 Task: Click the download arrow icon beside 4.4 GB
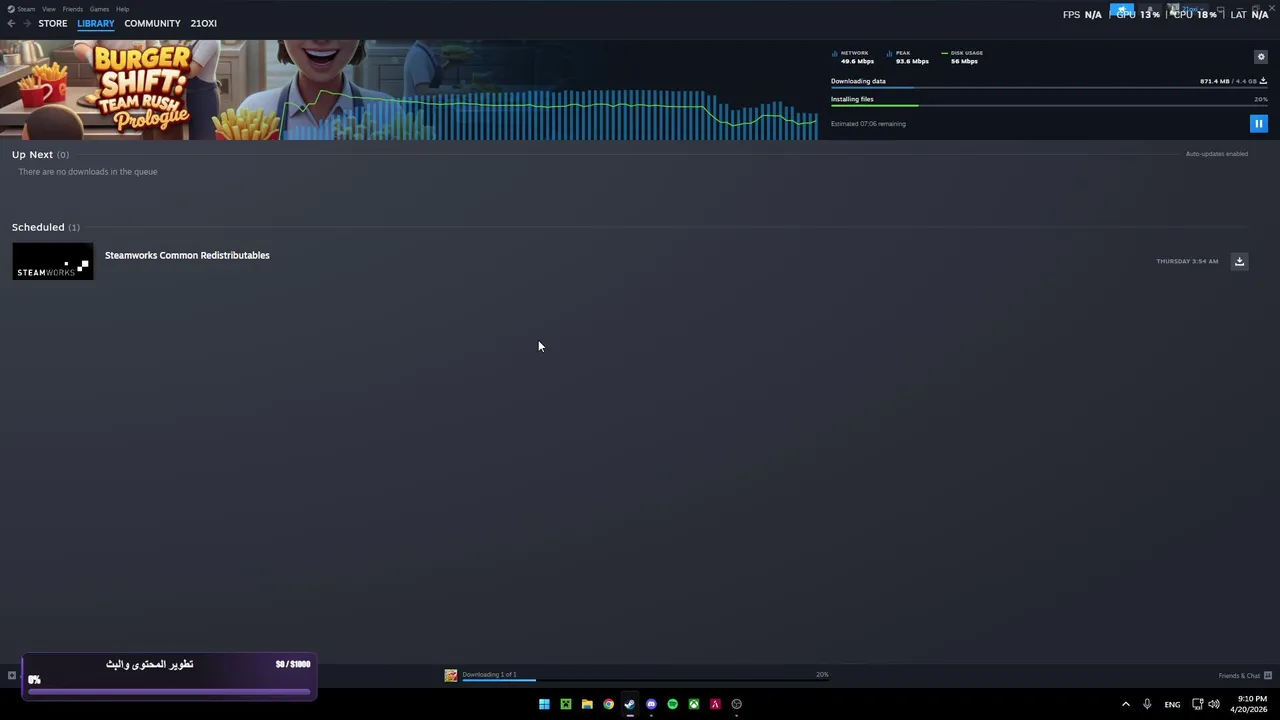1263,81
